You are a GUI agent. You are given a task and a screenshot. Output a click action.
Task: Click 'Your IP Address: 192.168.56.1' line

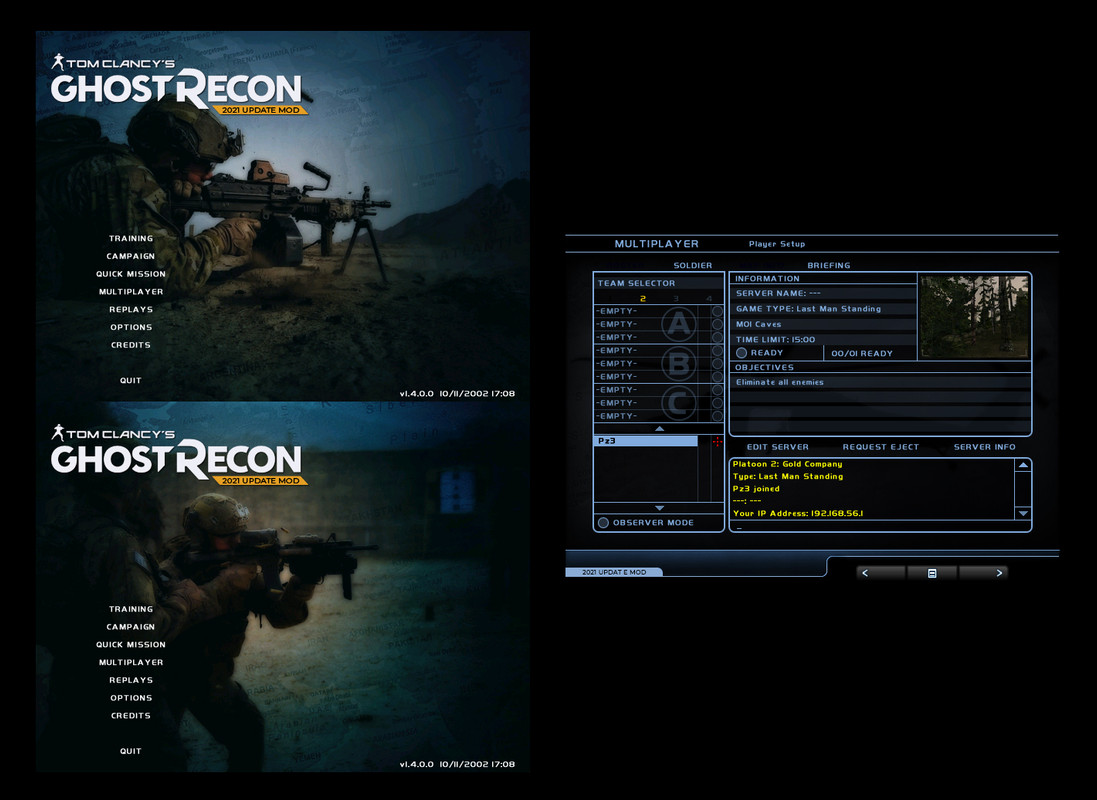(x=798, y=513)
